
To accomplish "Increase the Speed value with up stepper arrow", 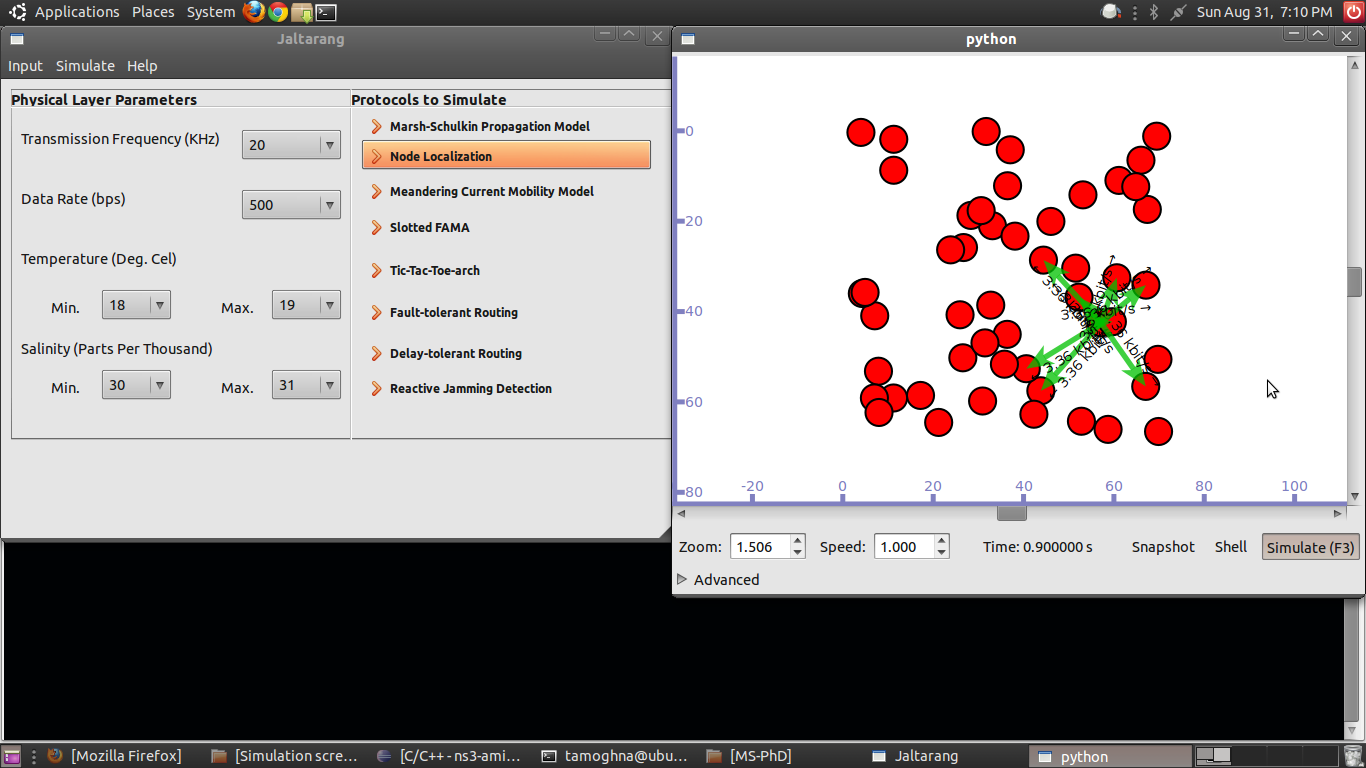I will pos(941,541).
